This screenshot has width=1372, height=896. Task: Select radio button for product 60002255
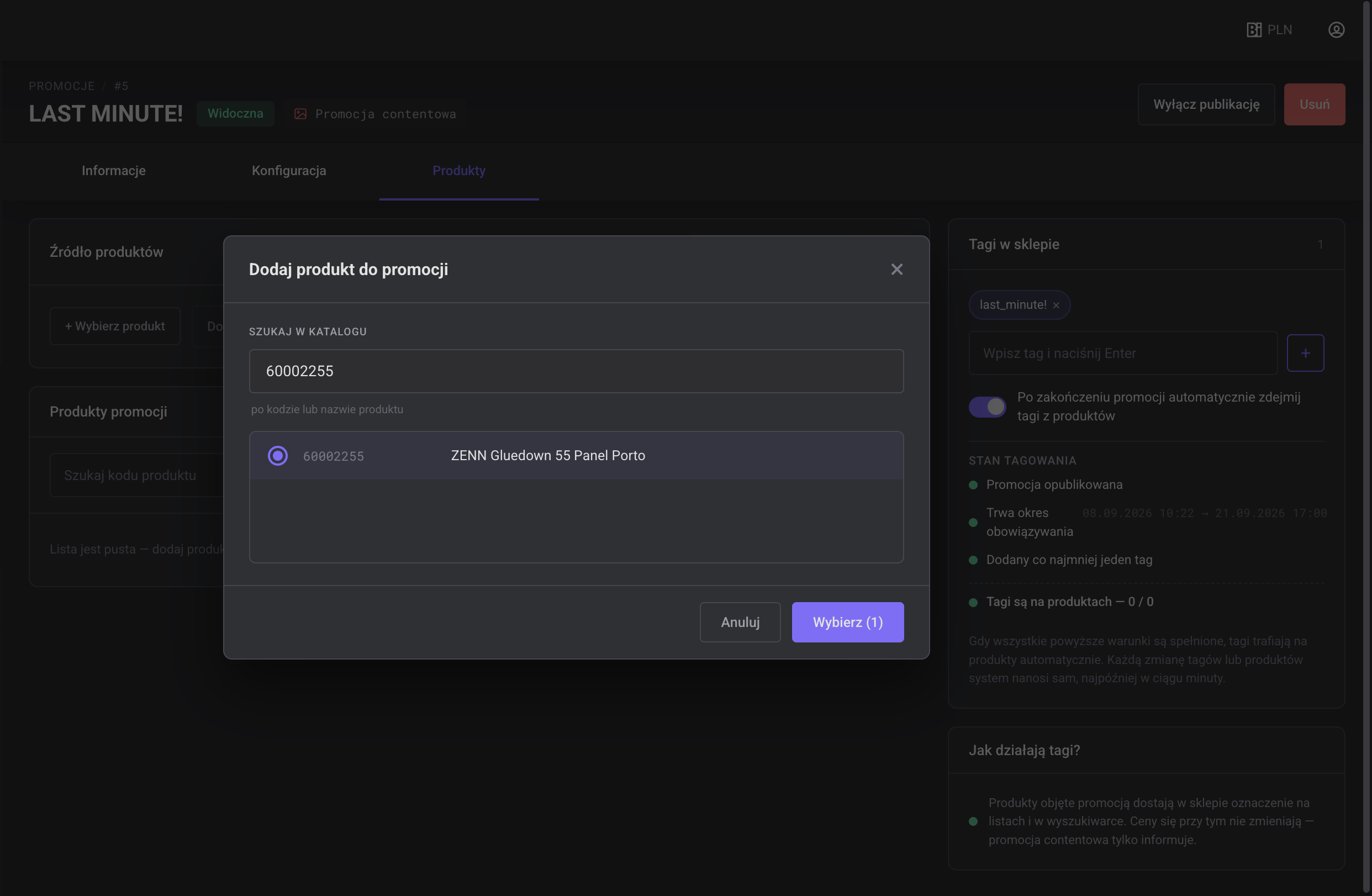coord(278,456)
